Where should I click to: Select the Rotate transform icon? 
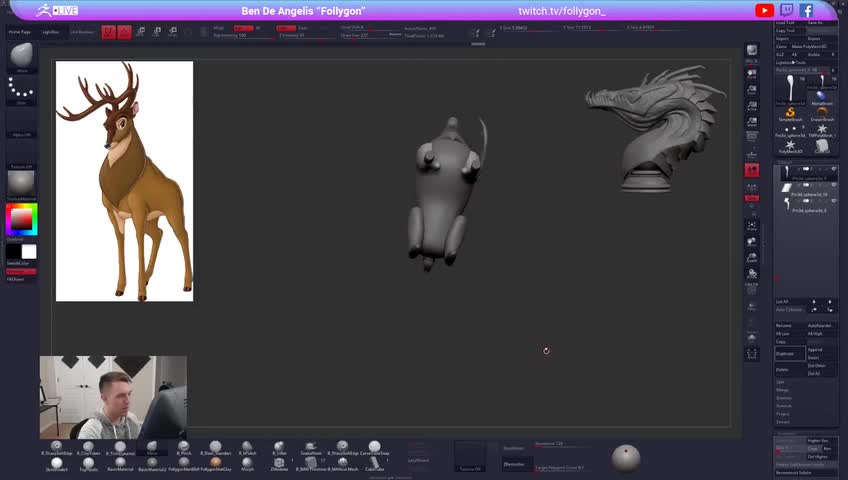click(173, 32)
